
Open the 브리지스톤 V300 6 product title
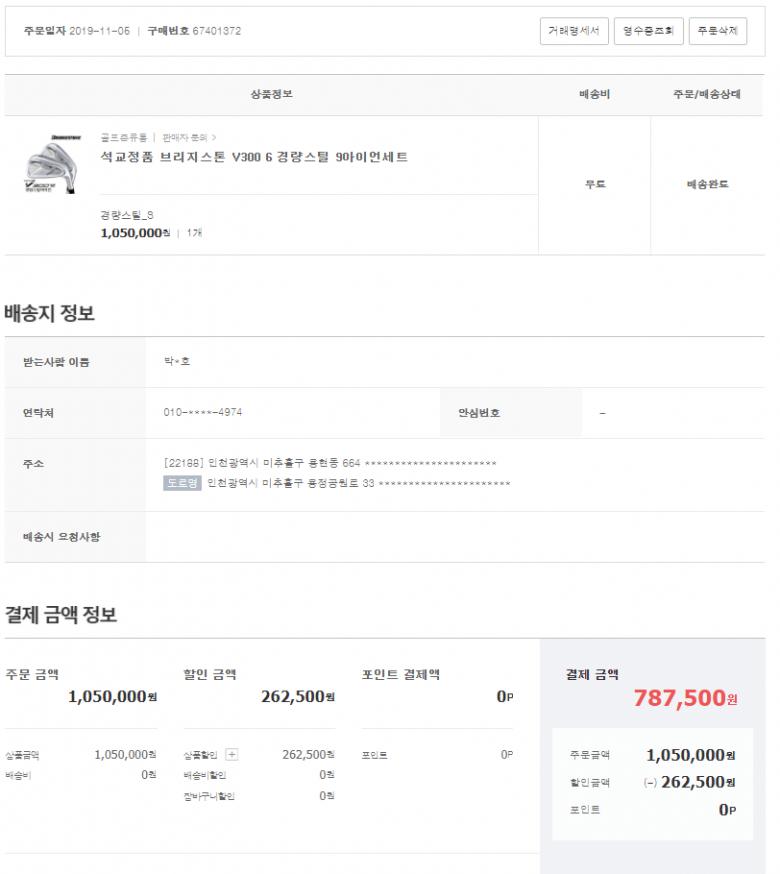coord(254,158)
